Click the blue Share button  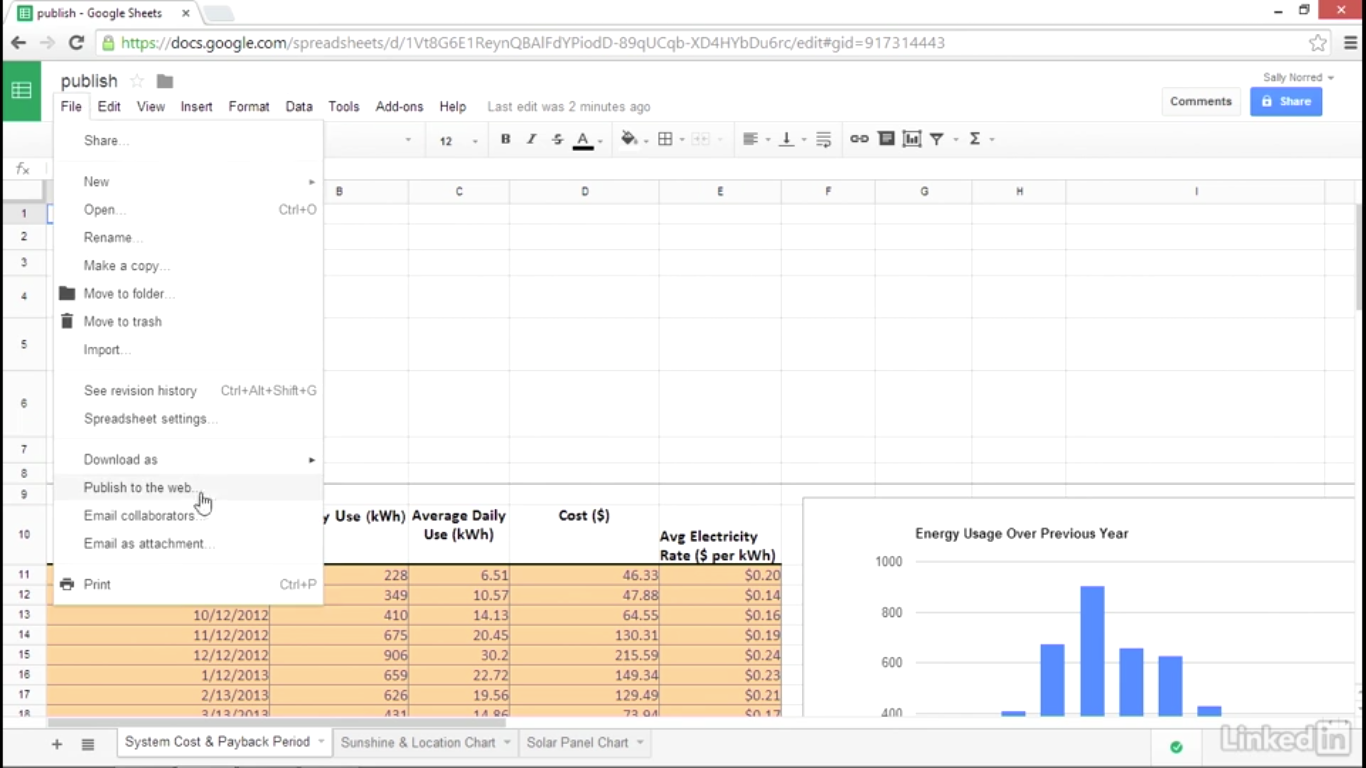(1286, 101)
